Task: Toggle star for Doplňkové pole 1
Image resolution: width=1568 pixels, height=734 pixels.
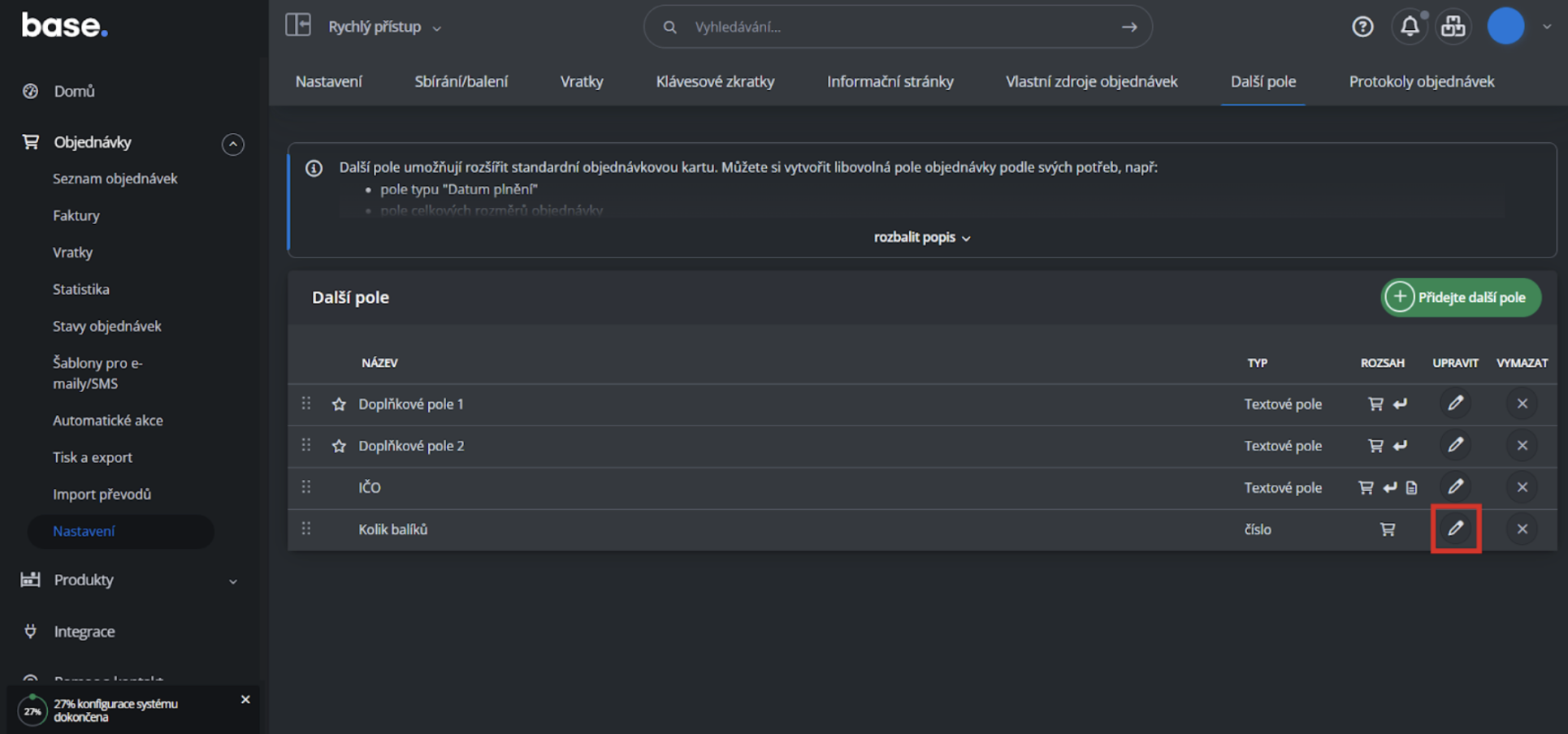Action: [339, 404]
